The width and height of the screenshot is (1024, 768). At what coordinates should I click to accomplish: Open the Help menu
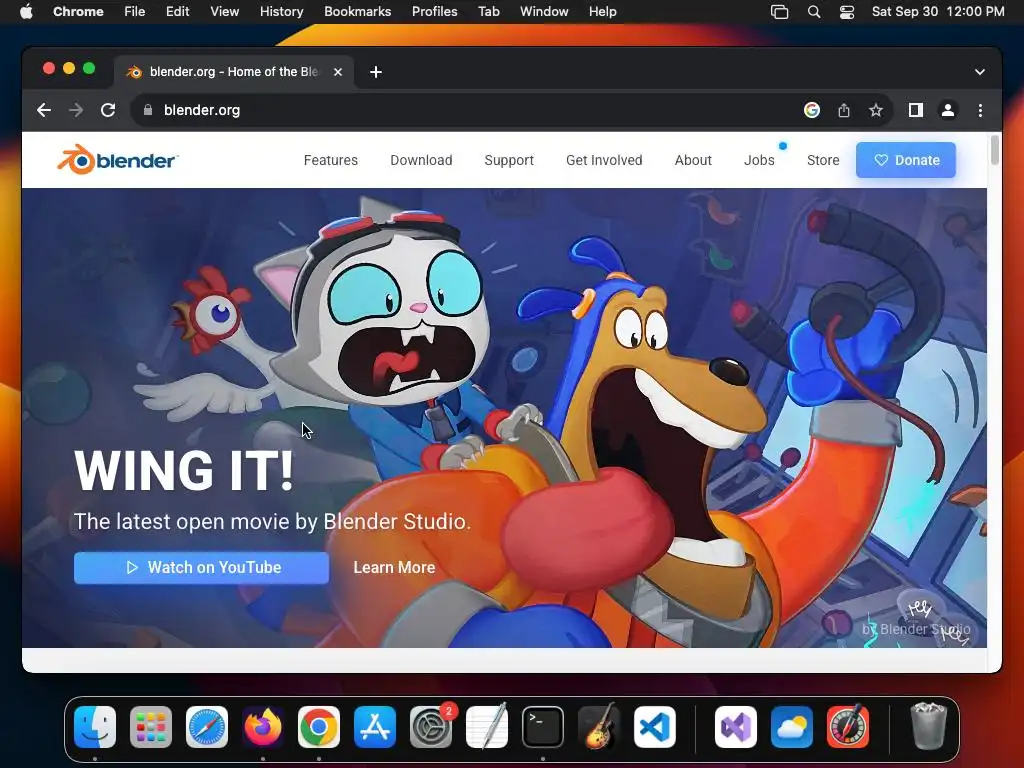[602, 12]
